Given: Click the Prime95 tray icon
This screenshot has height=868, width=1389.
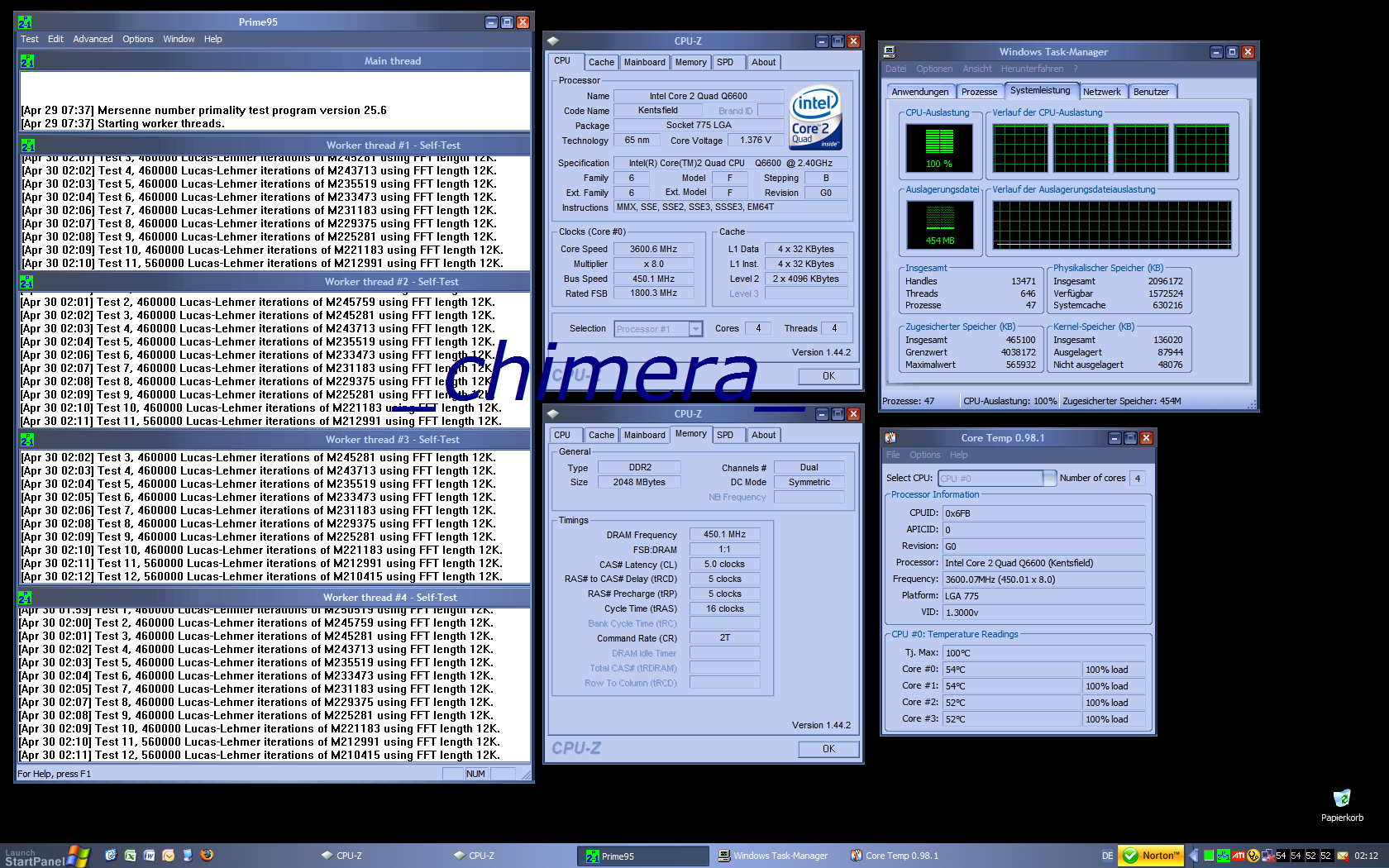Looking at the screenshot, I should (1224, 856).
